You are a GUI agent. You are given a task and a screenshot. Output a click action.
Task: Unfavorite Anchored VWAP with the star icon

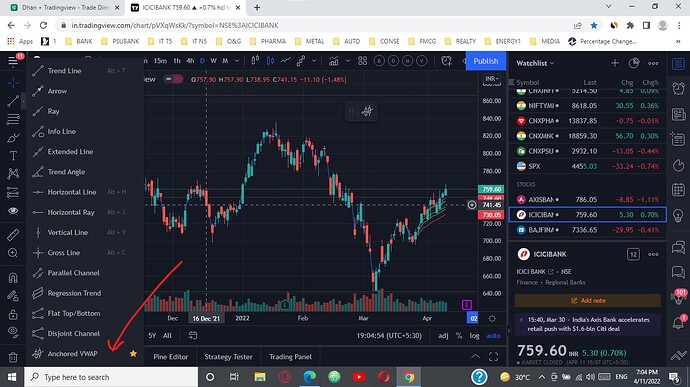[x=133, y=354]
